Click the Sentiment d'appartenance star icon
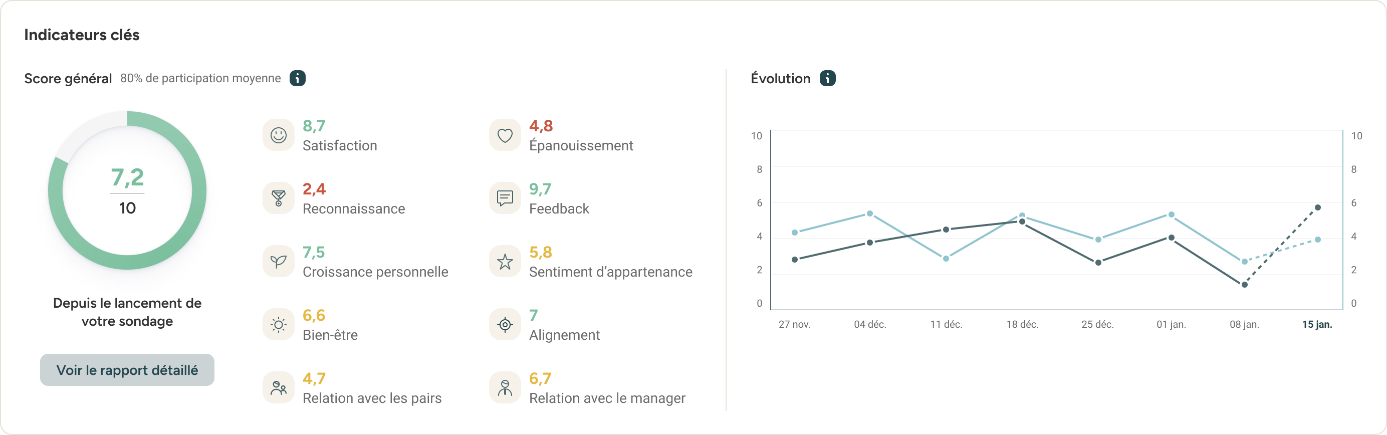This screenshot has width=1387, height=435. (505, 261)
